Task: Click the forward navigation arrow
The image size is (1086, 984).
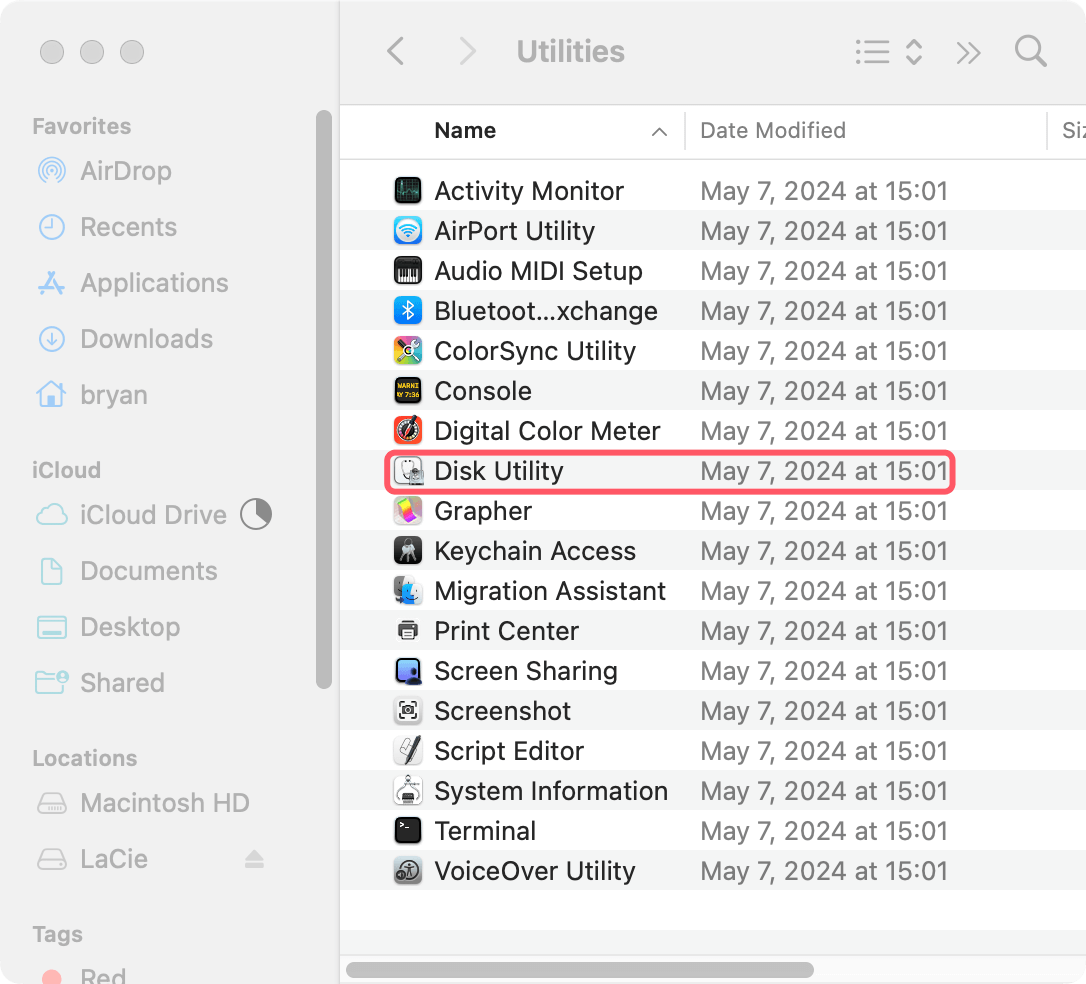Action: click(x=466, y=51)
